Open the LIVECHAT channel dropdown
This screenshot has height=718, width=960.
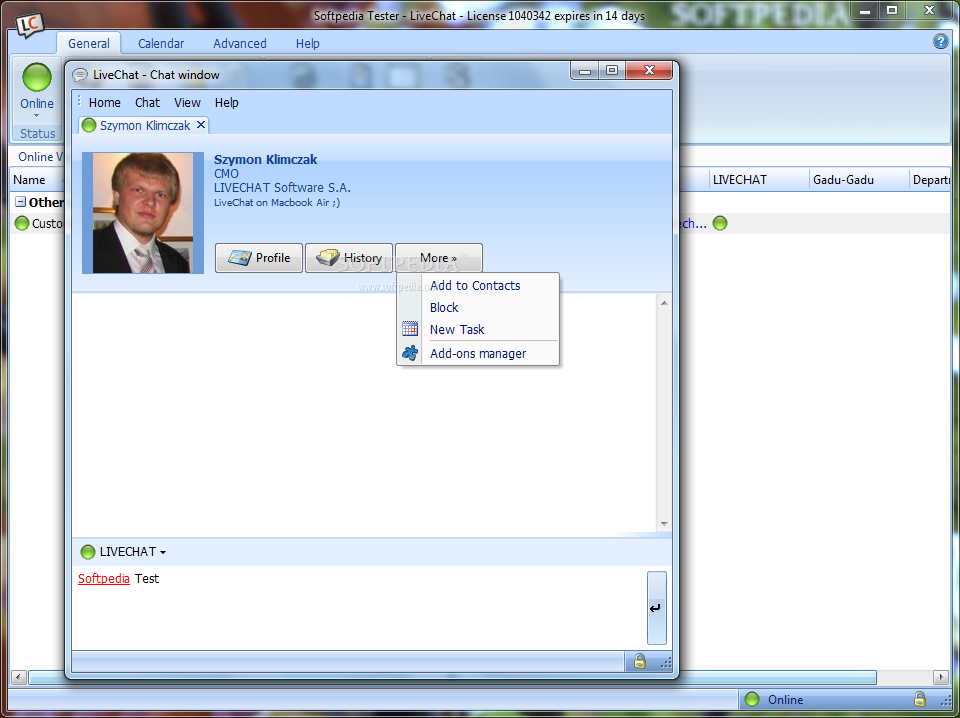pos(123,552)
